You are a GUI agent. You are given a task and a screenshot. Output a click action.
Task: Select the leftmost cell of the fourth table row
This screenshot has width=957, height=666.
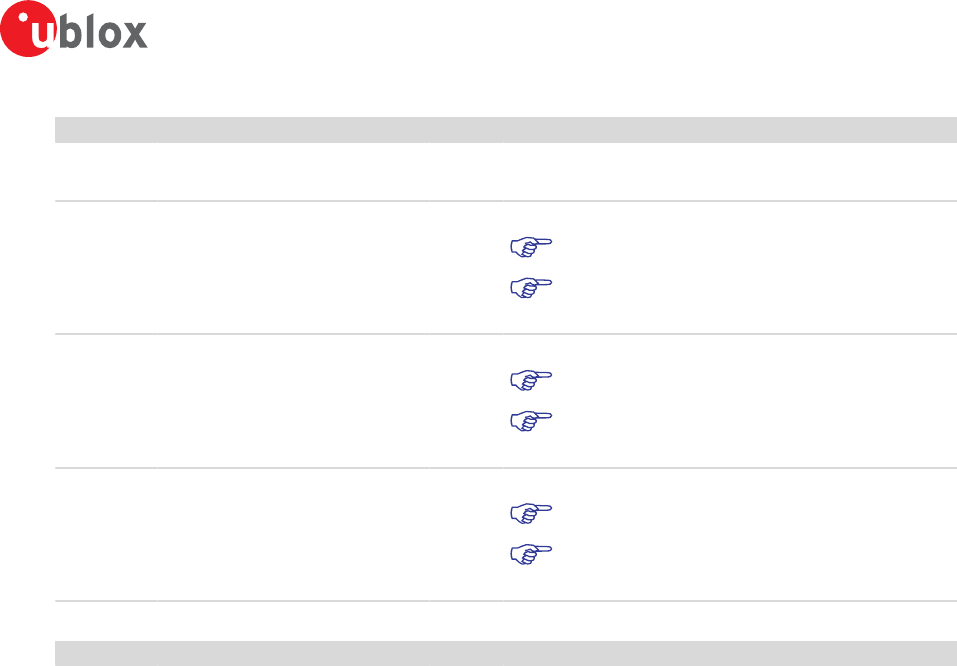click(106, 535)
